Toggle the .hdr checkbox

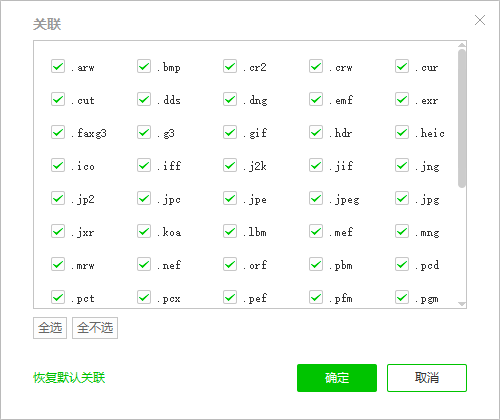(x=316, y=132)
